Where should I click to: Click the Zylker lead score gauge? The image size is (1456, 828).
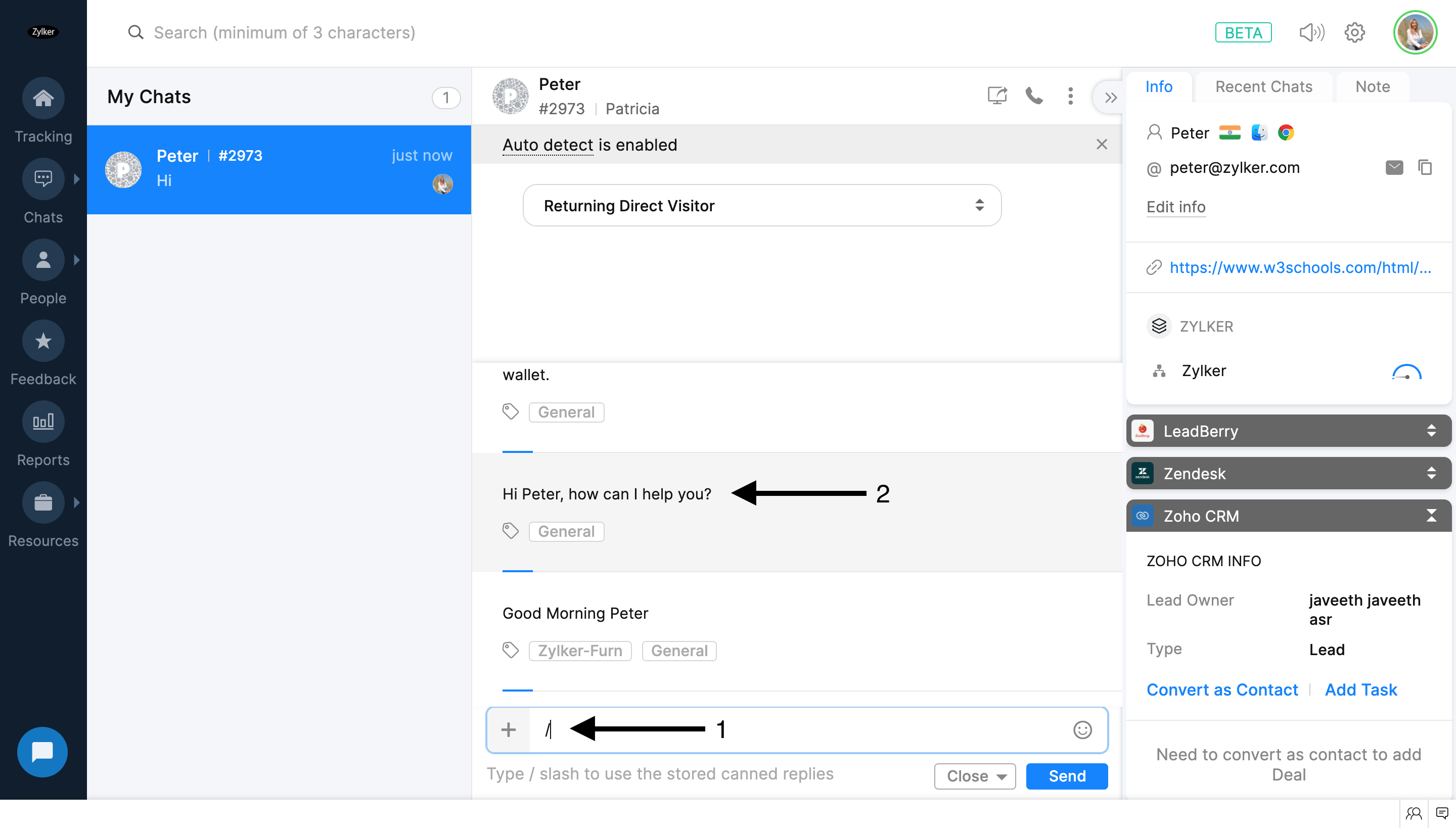1406,372
